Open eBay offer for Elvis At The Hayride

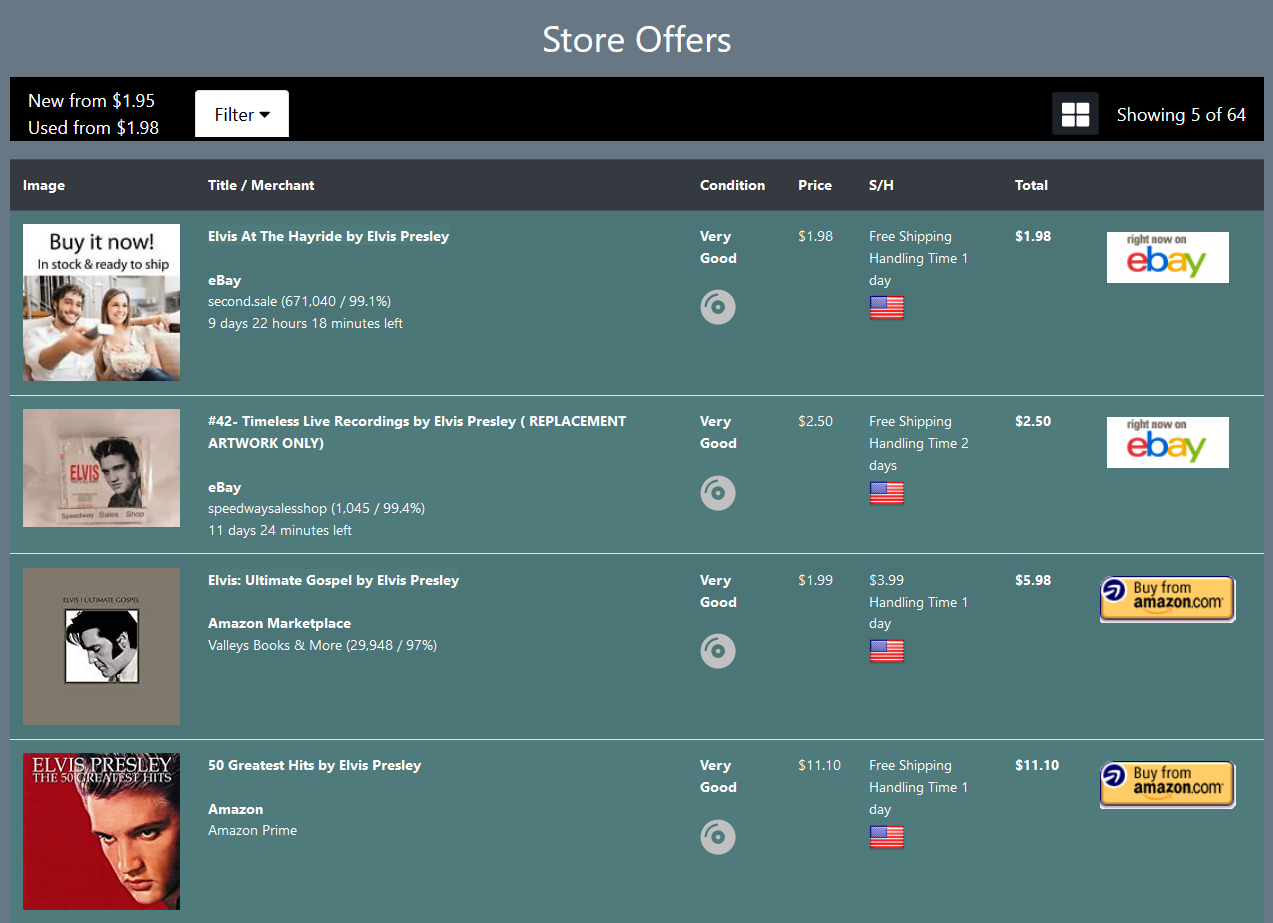[1167, 258]
